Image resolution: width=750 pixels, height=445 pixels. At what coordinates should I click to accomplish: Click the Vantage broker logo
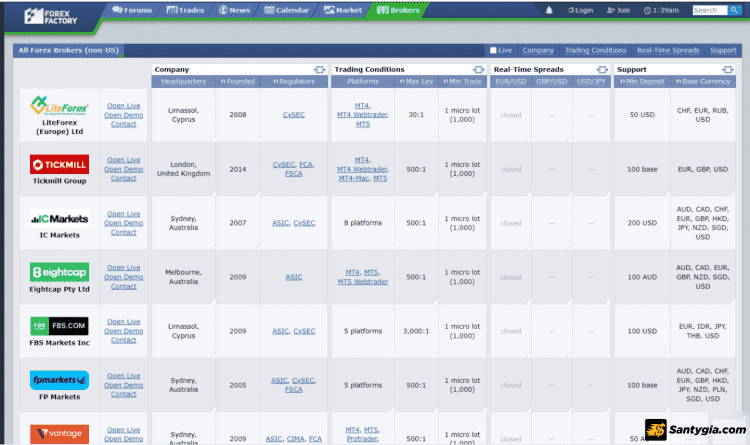[59, 434]
